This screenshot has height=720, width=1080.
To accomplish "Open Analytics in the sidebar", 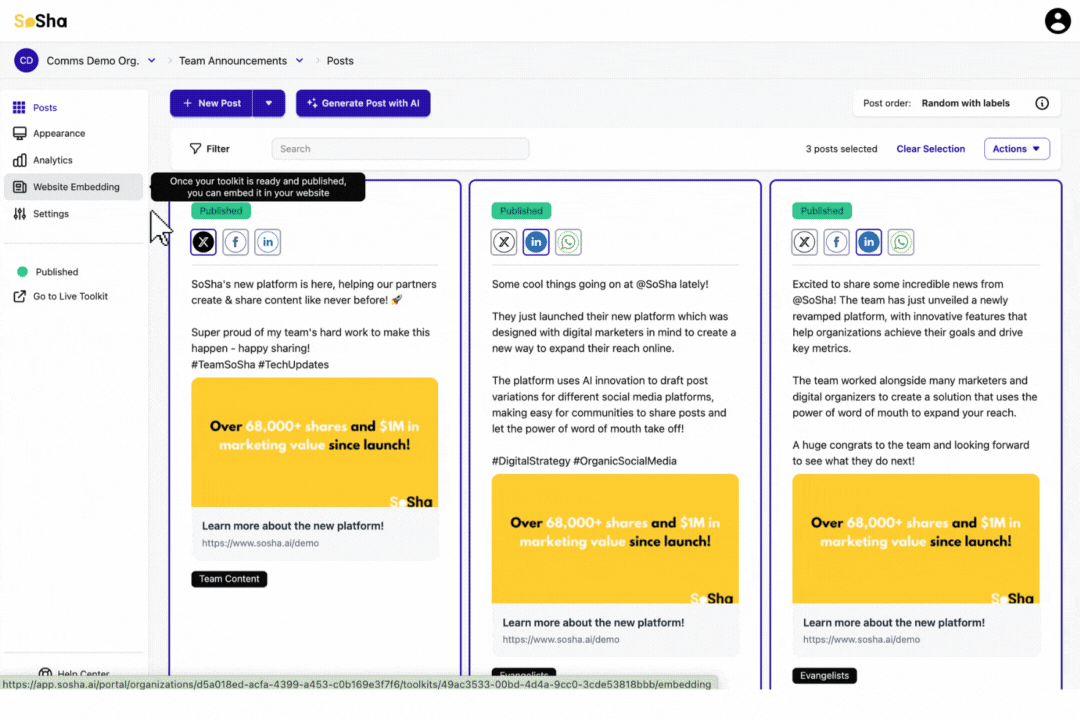I will [73, 160].
